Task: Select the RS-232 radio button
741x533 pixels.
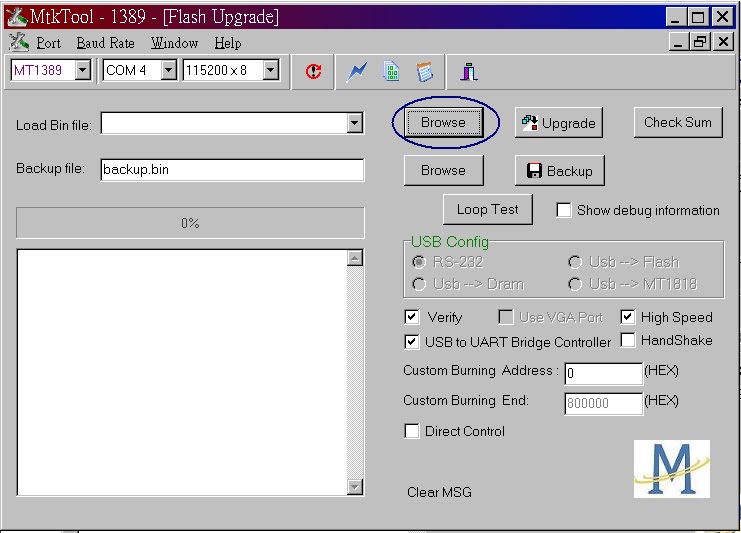Action: [x=419, y=262]
